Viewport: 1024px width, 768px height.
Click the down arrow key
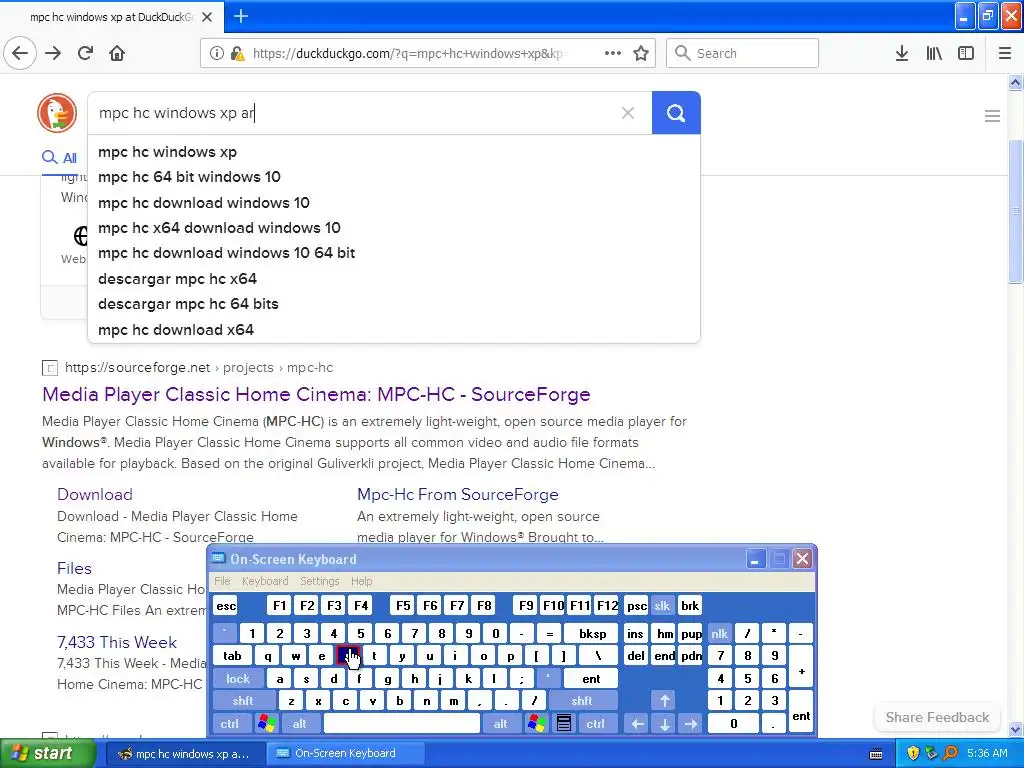(x=664, y=724)
